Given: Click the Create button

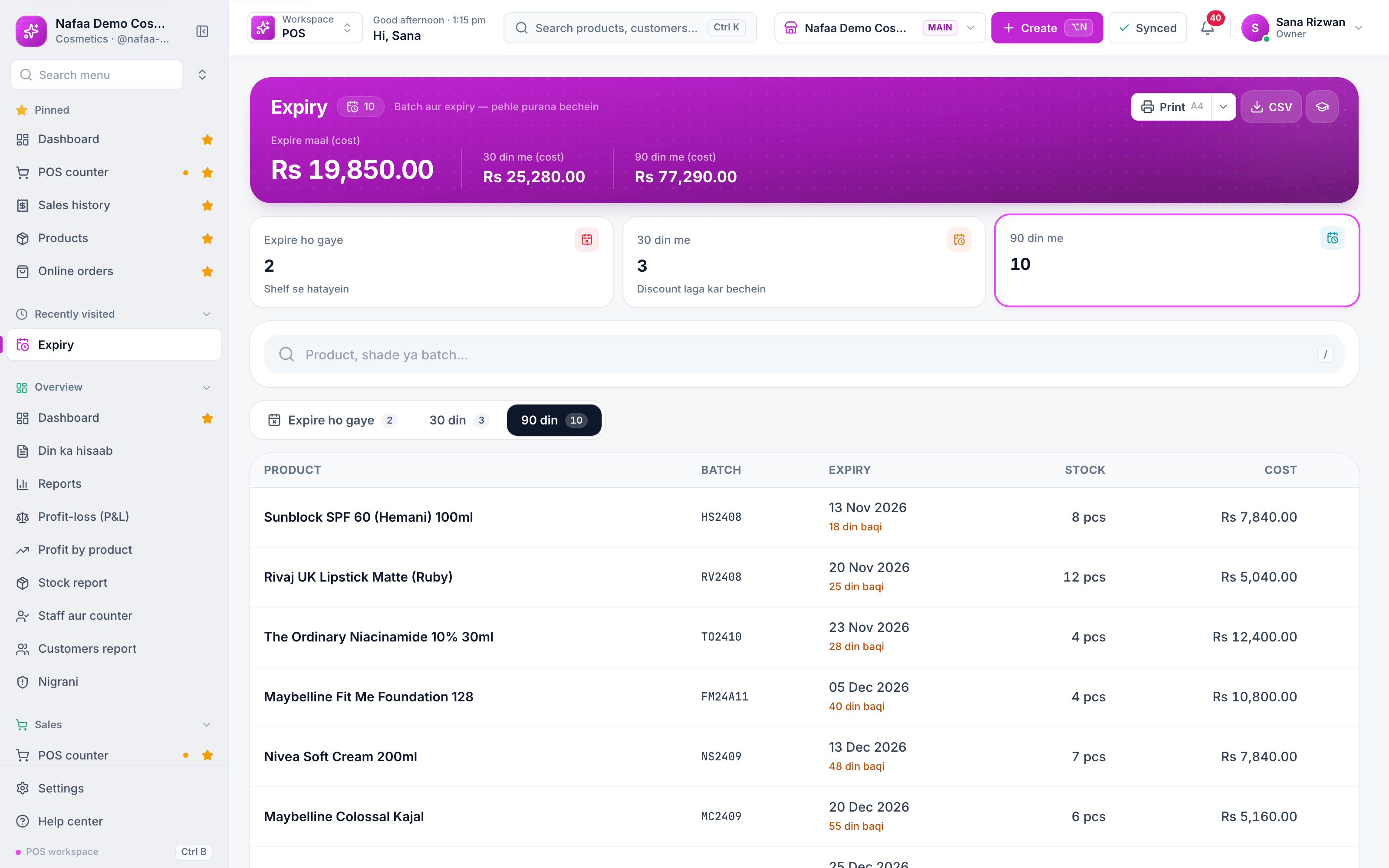Looking at the screenshot, I should (1047, 27).
